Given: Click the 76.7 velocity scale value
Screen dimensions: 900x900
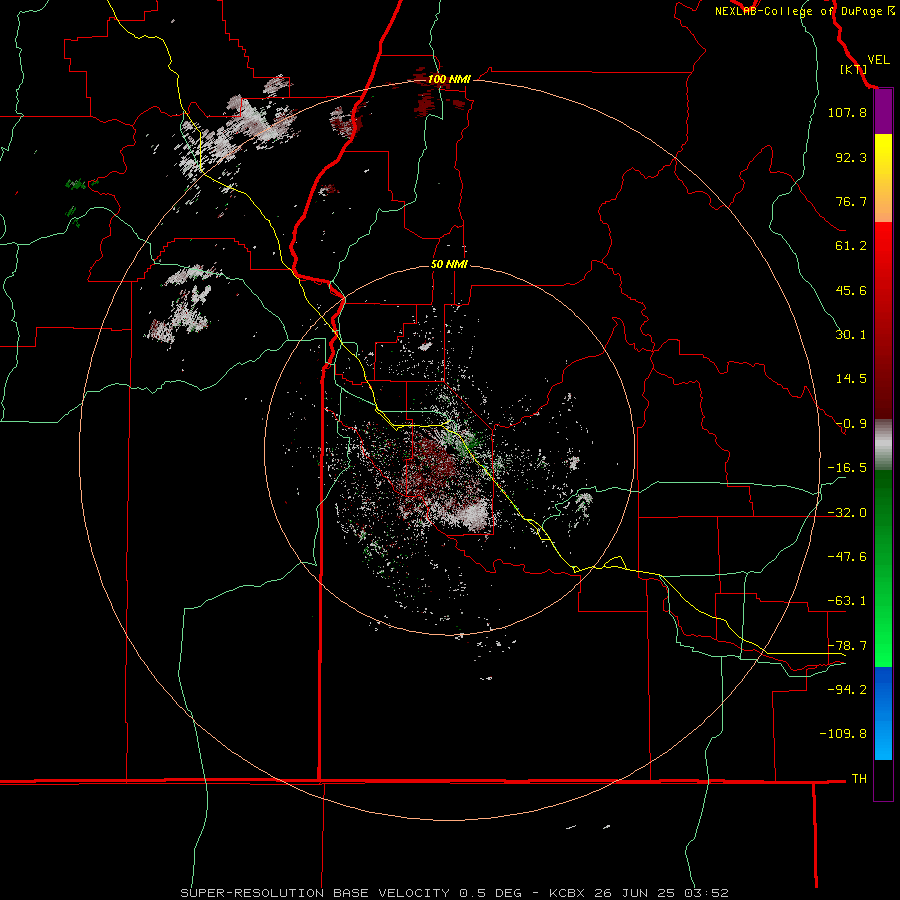Looking at the screenshot, I should (851, 201).
